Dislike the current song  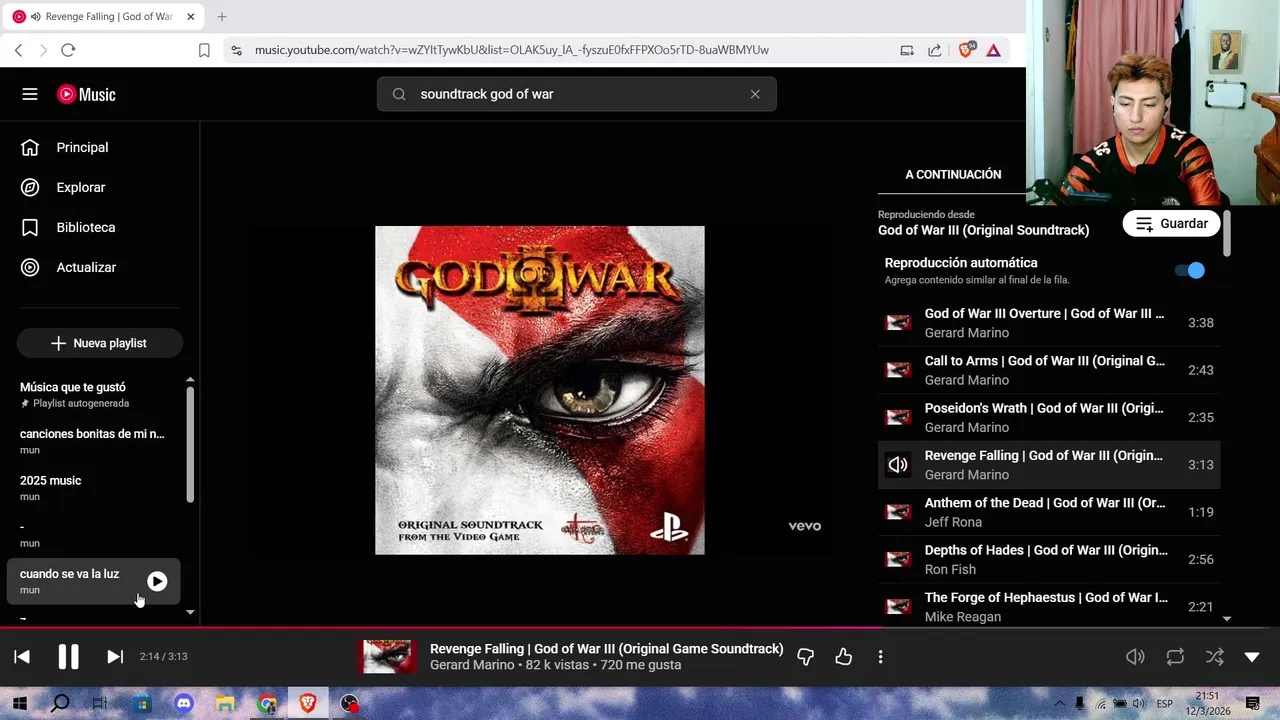(806, 657)
